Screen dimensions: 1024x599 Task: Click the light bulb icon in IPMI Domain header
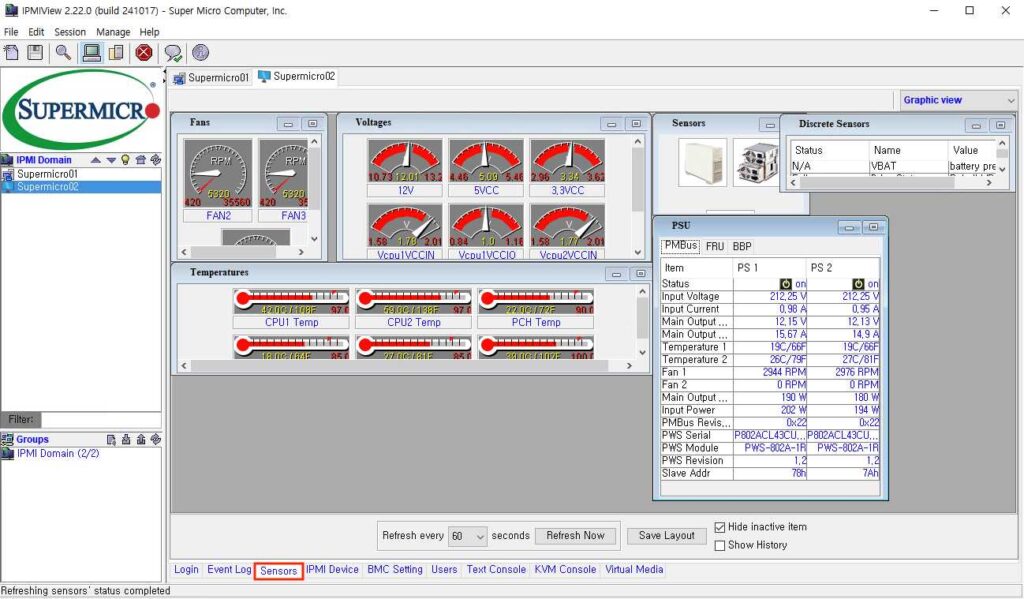125,159
